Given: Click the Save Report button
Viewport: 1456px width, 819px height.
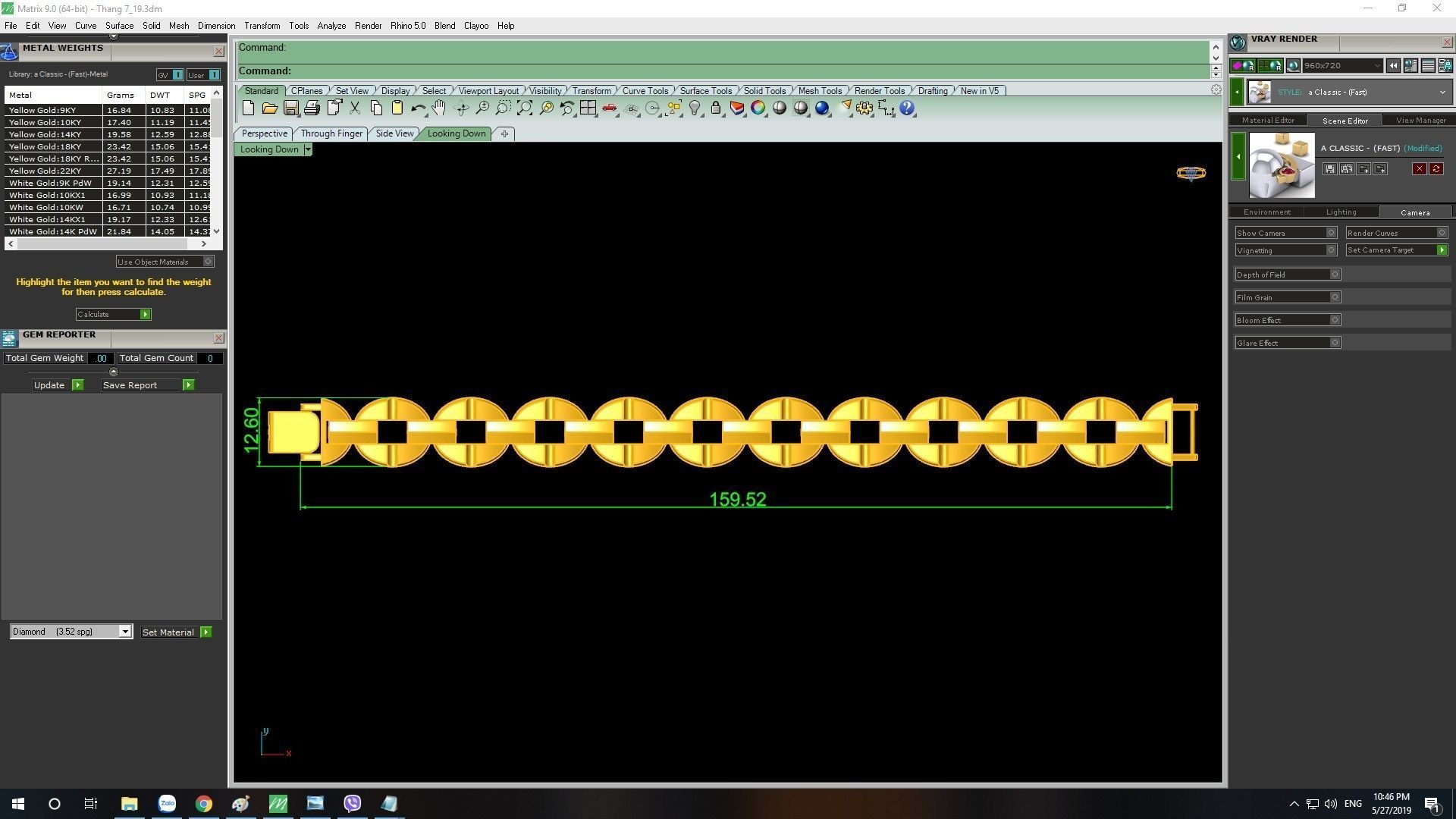Looking at the screenshot, I should [x=148, y=385].
